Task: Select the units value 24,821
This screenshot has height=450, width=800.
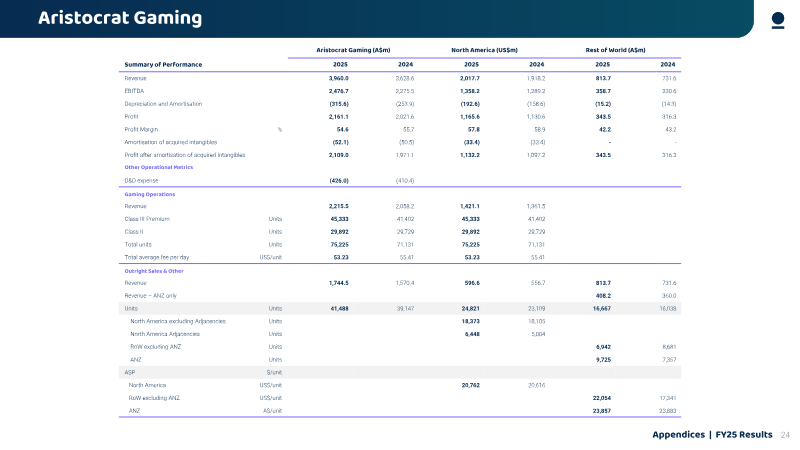Action: 471,309
